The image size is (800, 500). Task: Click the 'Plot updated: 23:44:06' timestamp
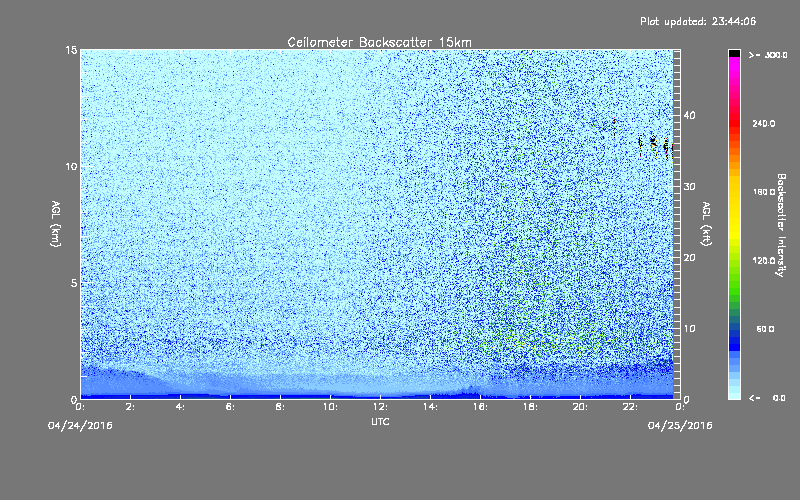698,21
